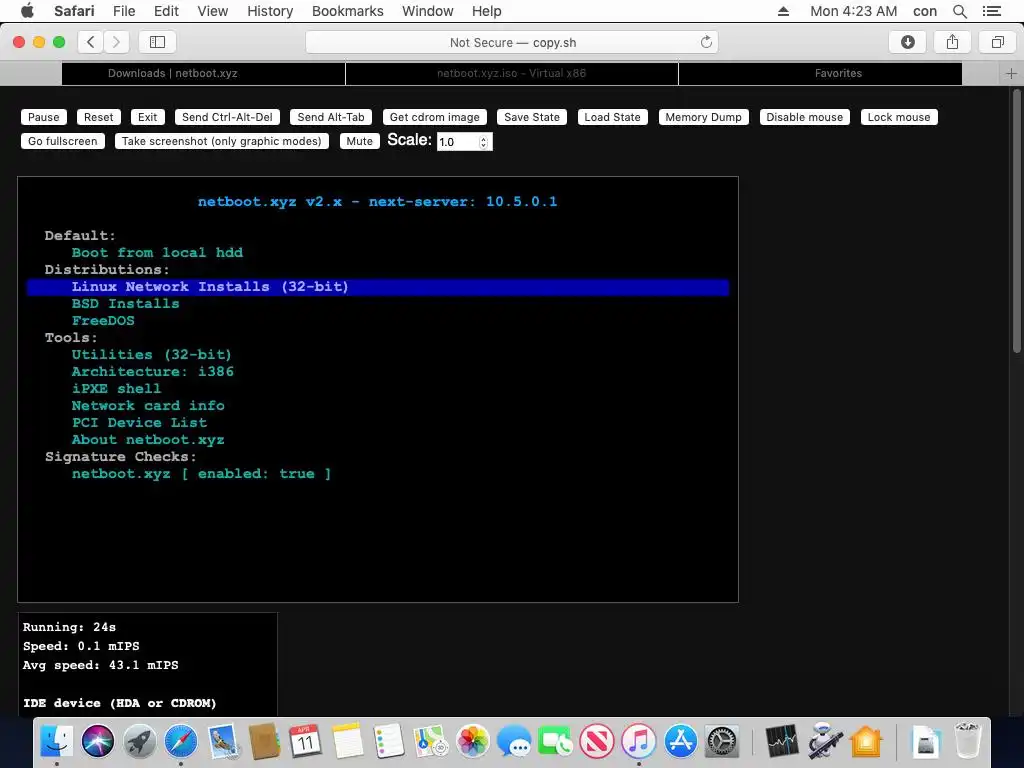The image size is (1024, 768).
Task: Open Safari from the Dock
Action: (x=181, y=742)
